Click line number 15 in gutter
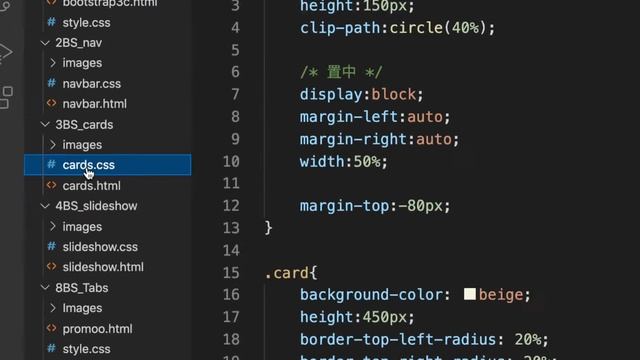This screenshot has width=640, height=360. click(231, 273)
